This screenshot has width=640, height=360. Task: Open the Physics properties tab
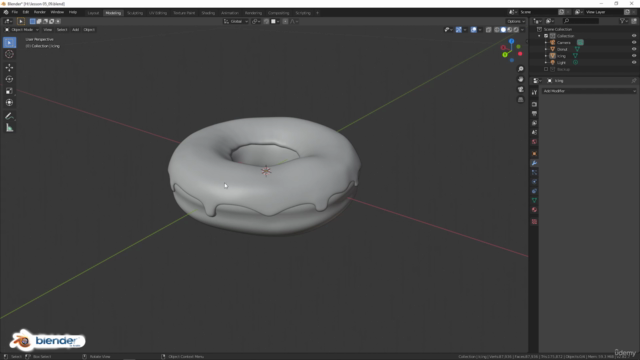(x=534, y=182)
